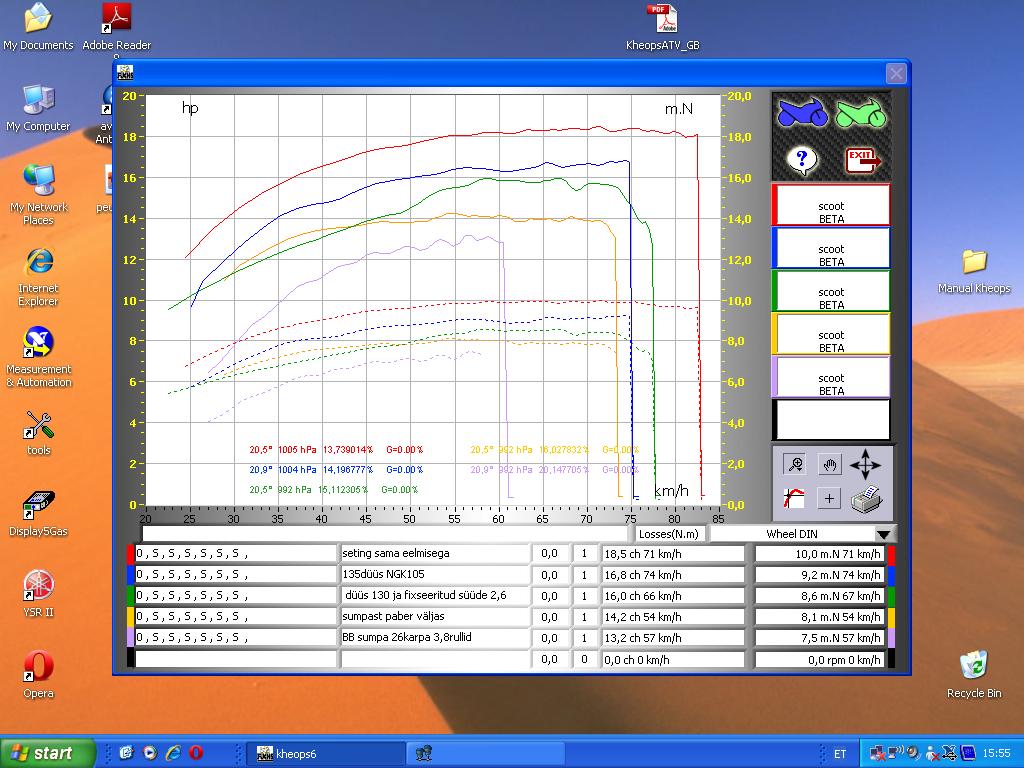This screenshot has height=768, width=1024.
Task: Click the 'BB sumpa 26karpa 3,8rullid' field
Action: point(434,637)
